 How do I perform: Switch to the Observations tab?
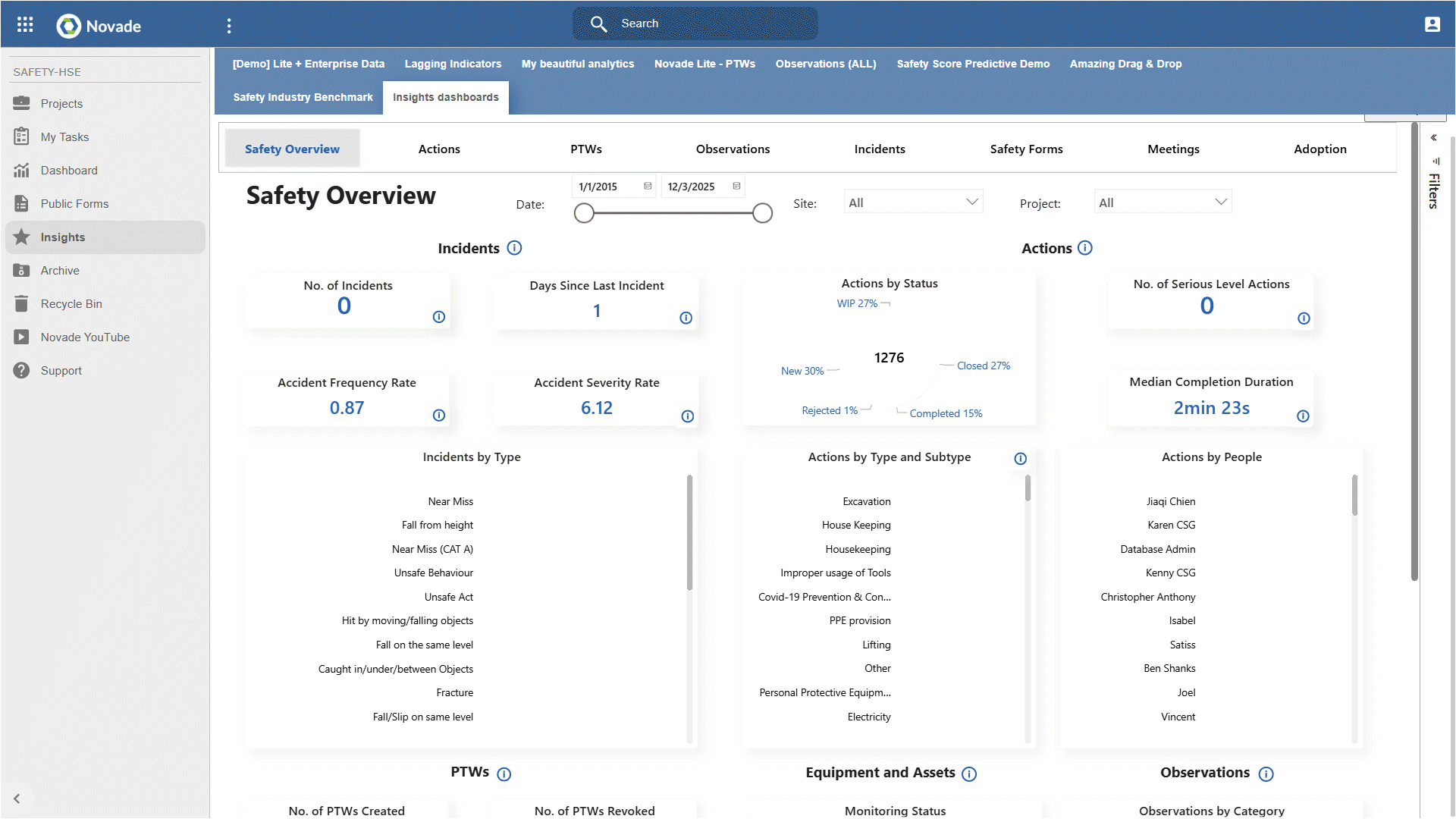733,149
